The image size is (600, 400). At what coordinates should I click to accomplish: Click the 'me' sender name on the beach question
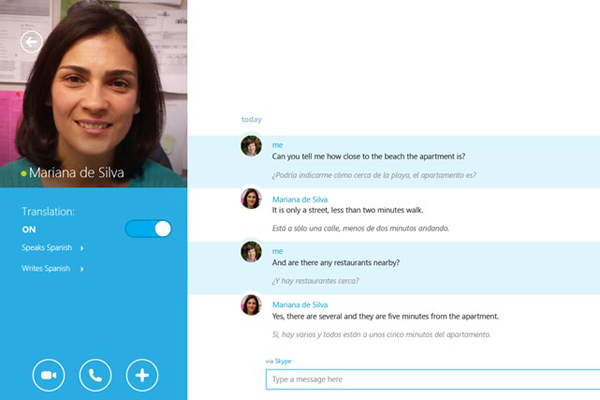point(277,145)
